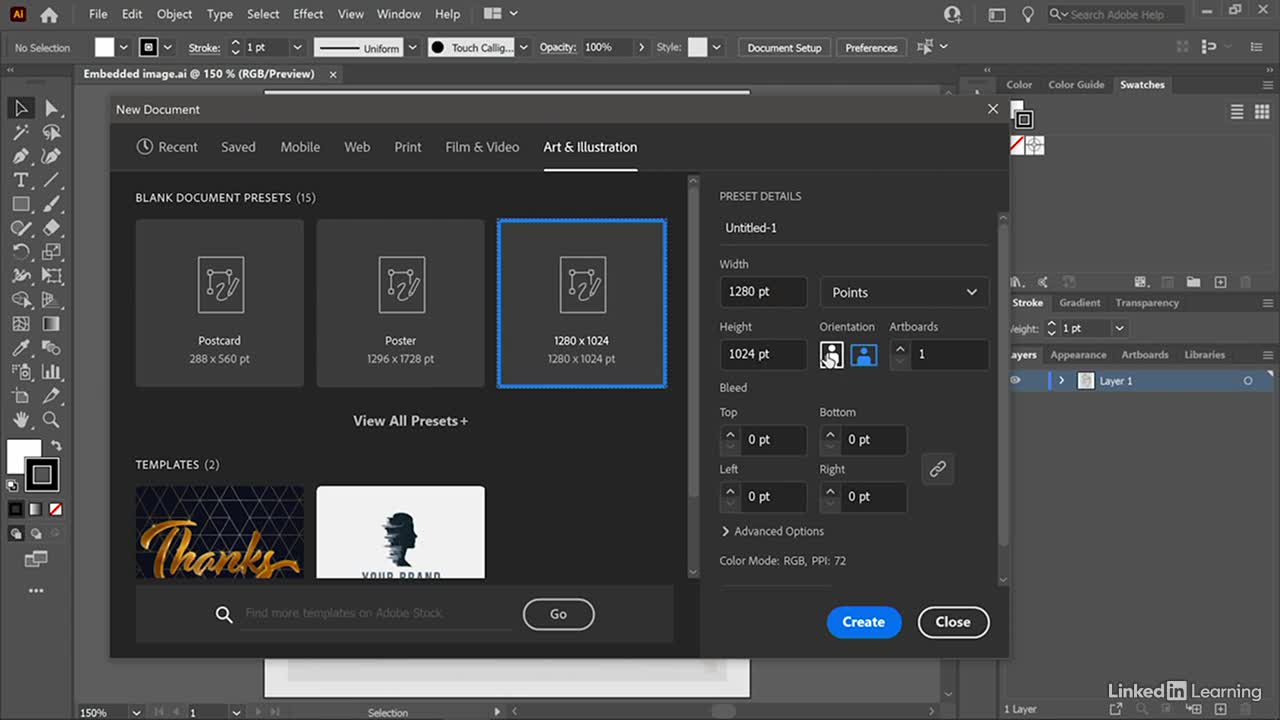This screenshot has height=720, width=1280.
Task: Switch swatches panel to list view
Action: click(x=1236, y=112)
